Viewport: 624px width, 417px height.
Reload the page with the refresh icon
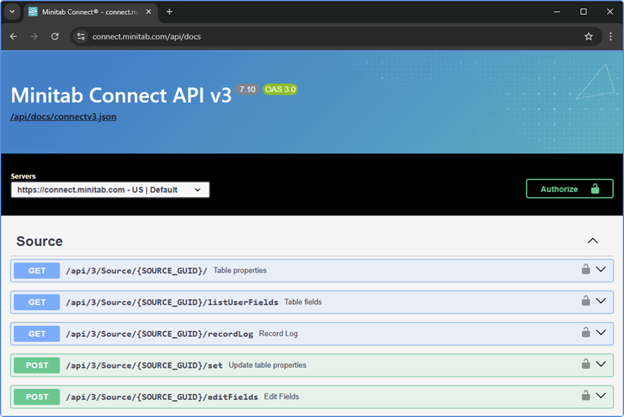[55, 36]
